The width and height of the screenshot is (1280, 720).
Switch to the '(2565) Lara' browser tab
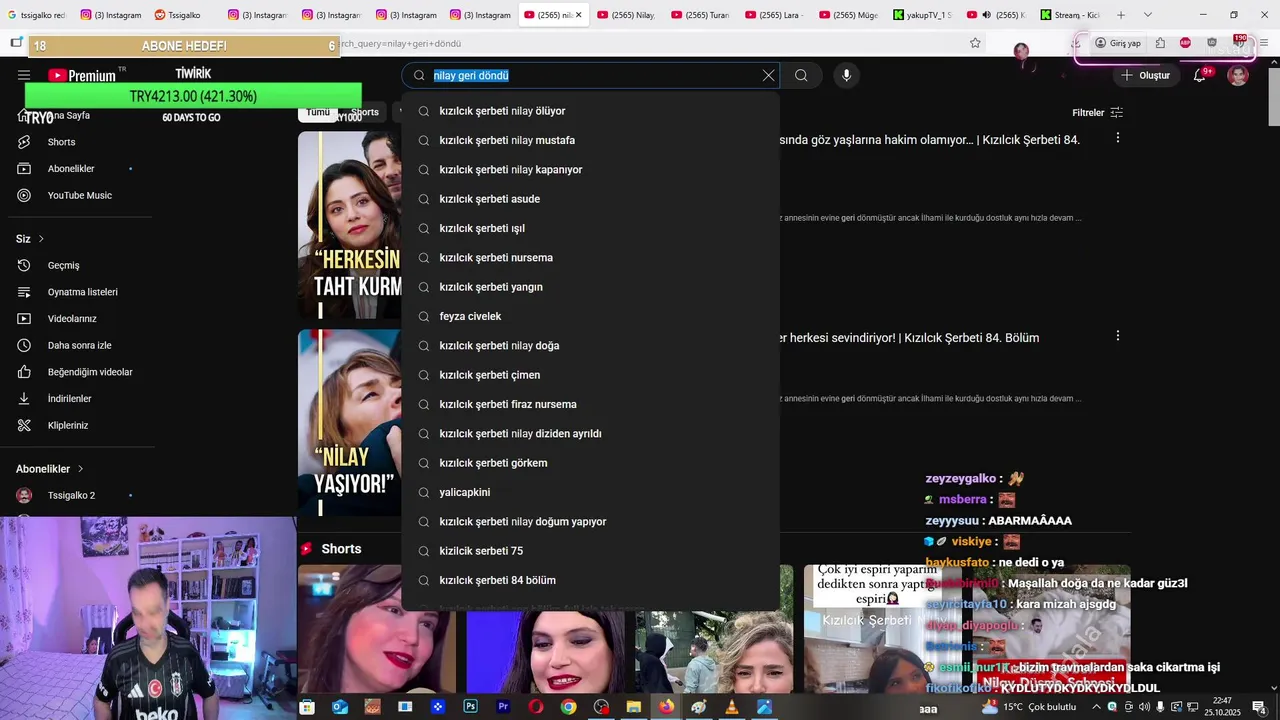[x=773, y=15]
